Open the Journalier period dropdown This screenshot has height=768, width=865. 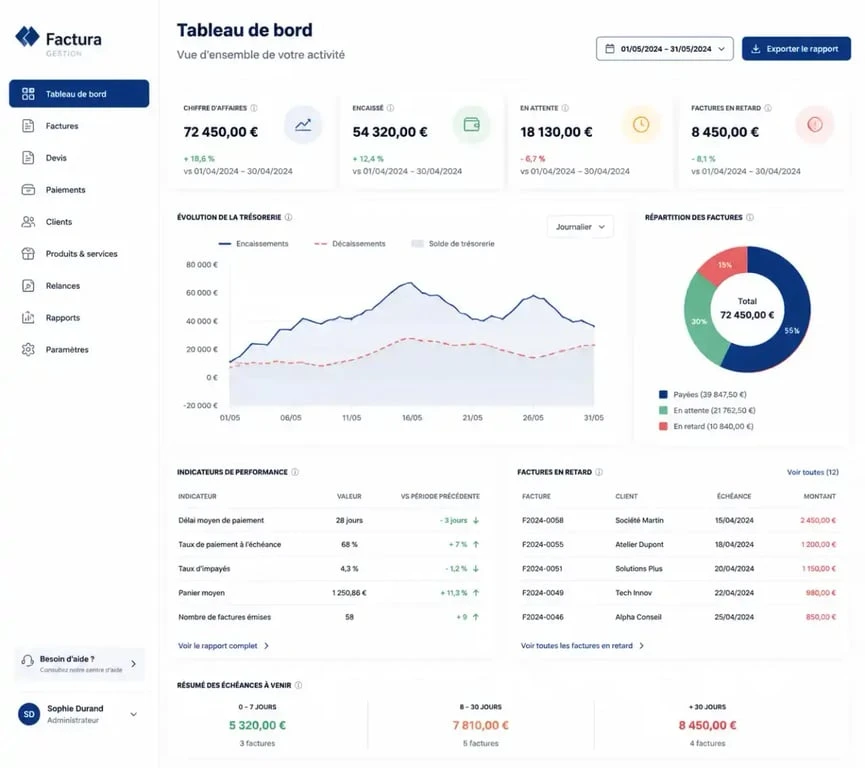pos(580,227)
